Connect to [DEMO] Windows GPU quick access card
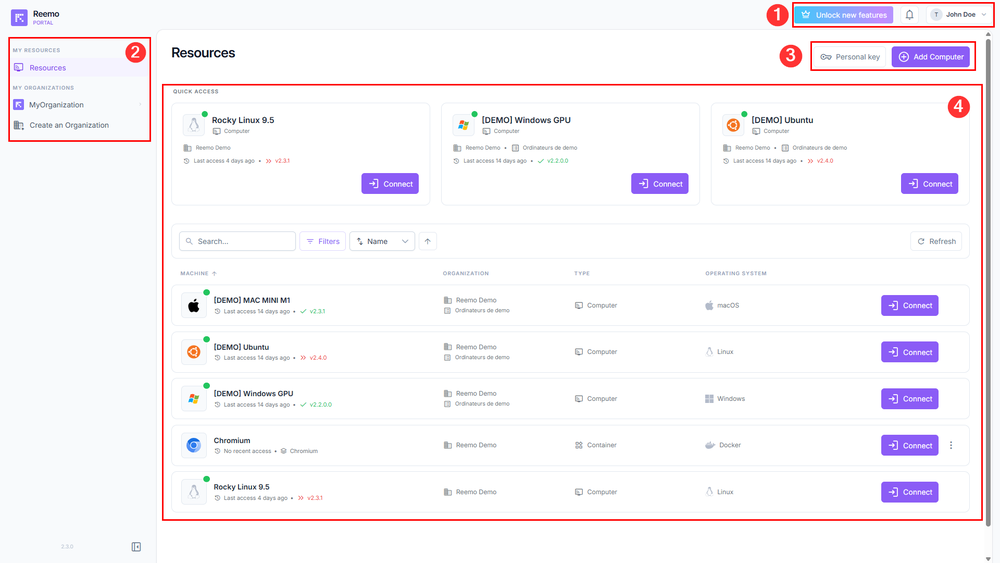This screenshot has height=563, width=1000. 659,184
